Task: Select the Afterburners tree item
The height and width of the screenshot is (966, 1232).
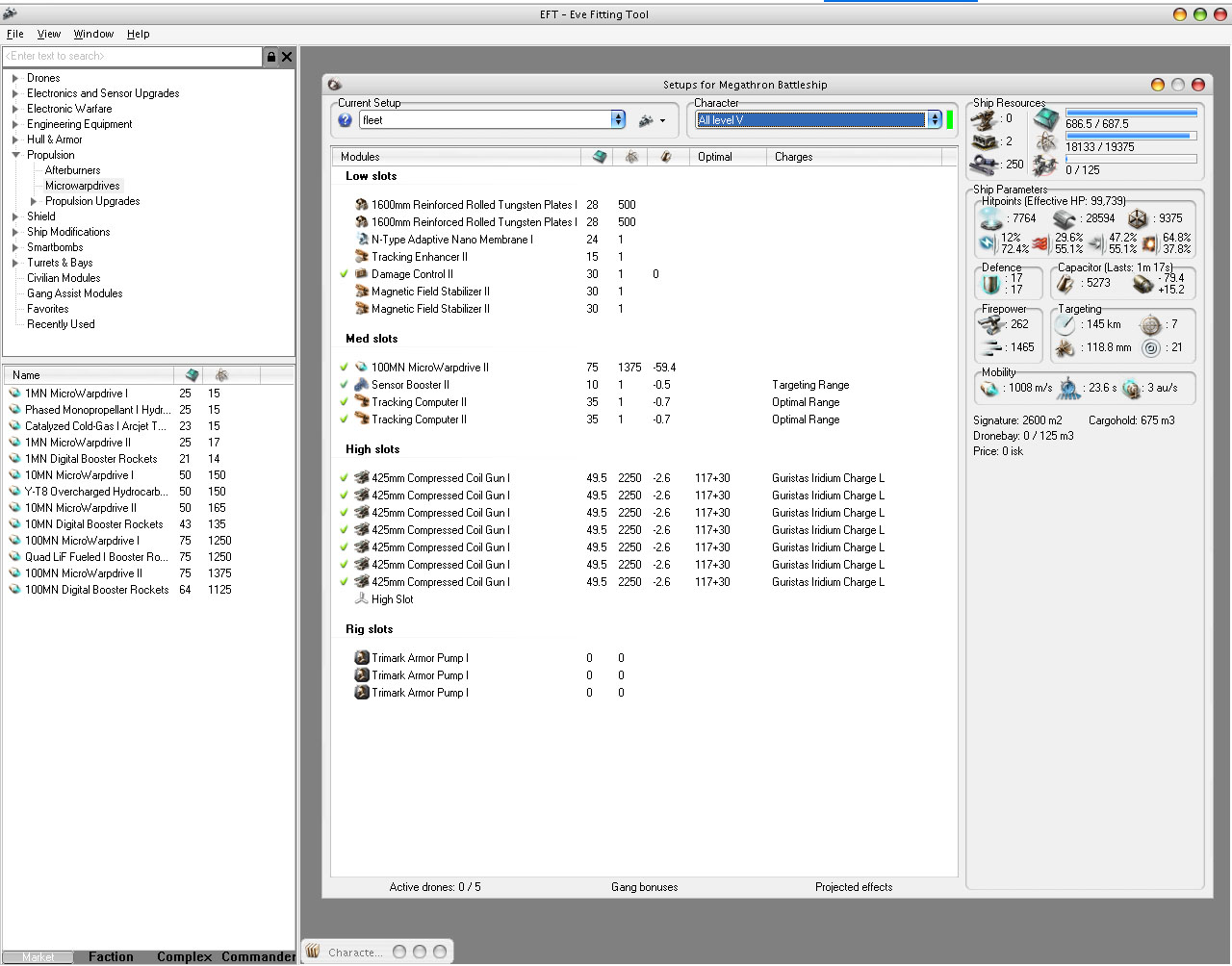Action: [73, 170]
